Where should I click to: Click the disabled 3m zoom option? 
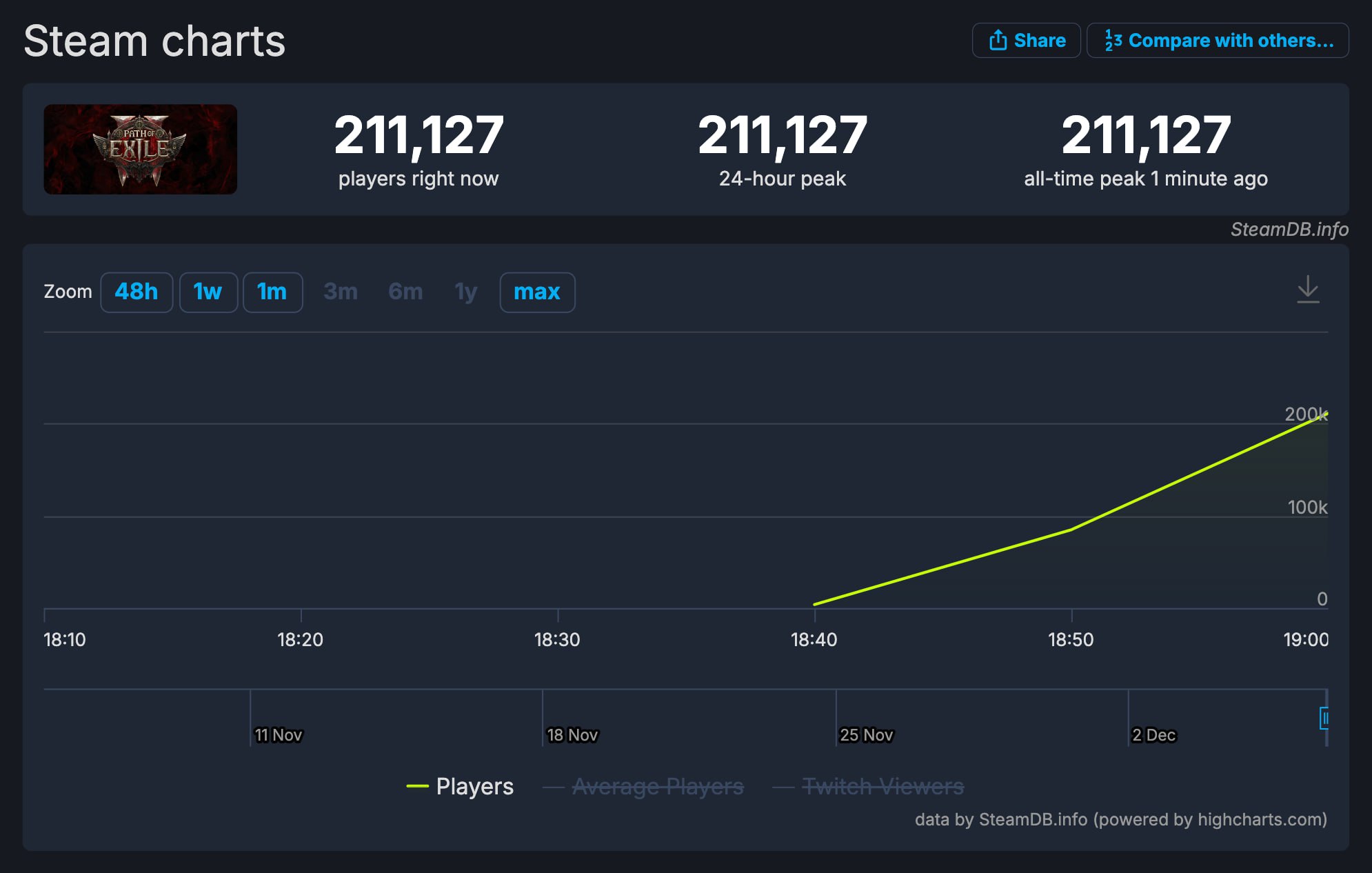coord(341,292)
